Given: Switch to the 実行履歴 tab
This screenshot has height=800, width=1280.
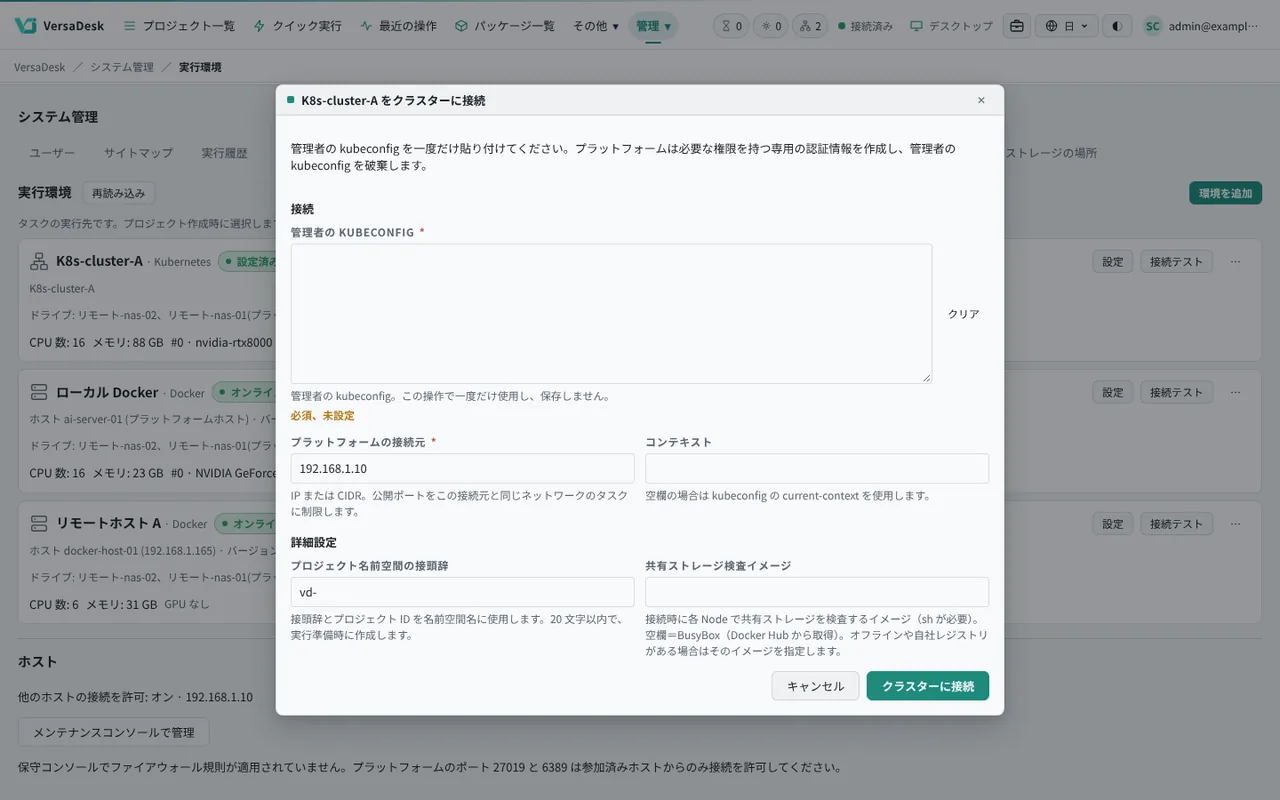Looking at the screenshot, I should pyautogui.click(x=224, y=153).
